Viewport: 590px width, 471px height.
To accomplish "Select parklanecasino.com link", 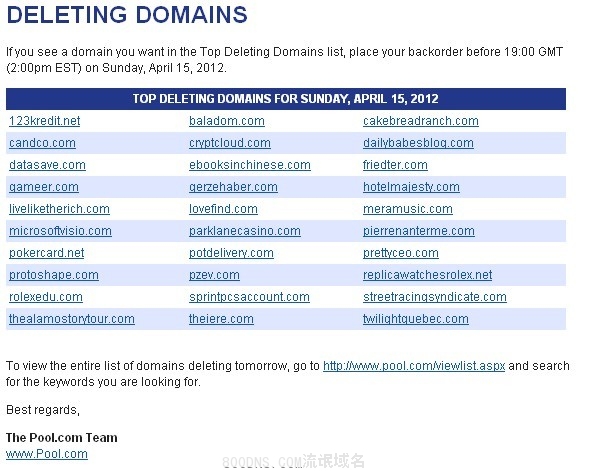I will pos(245,231).
